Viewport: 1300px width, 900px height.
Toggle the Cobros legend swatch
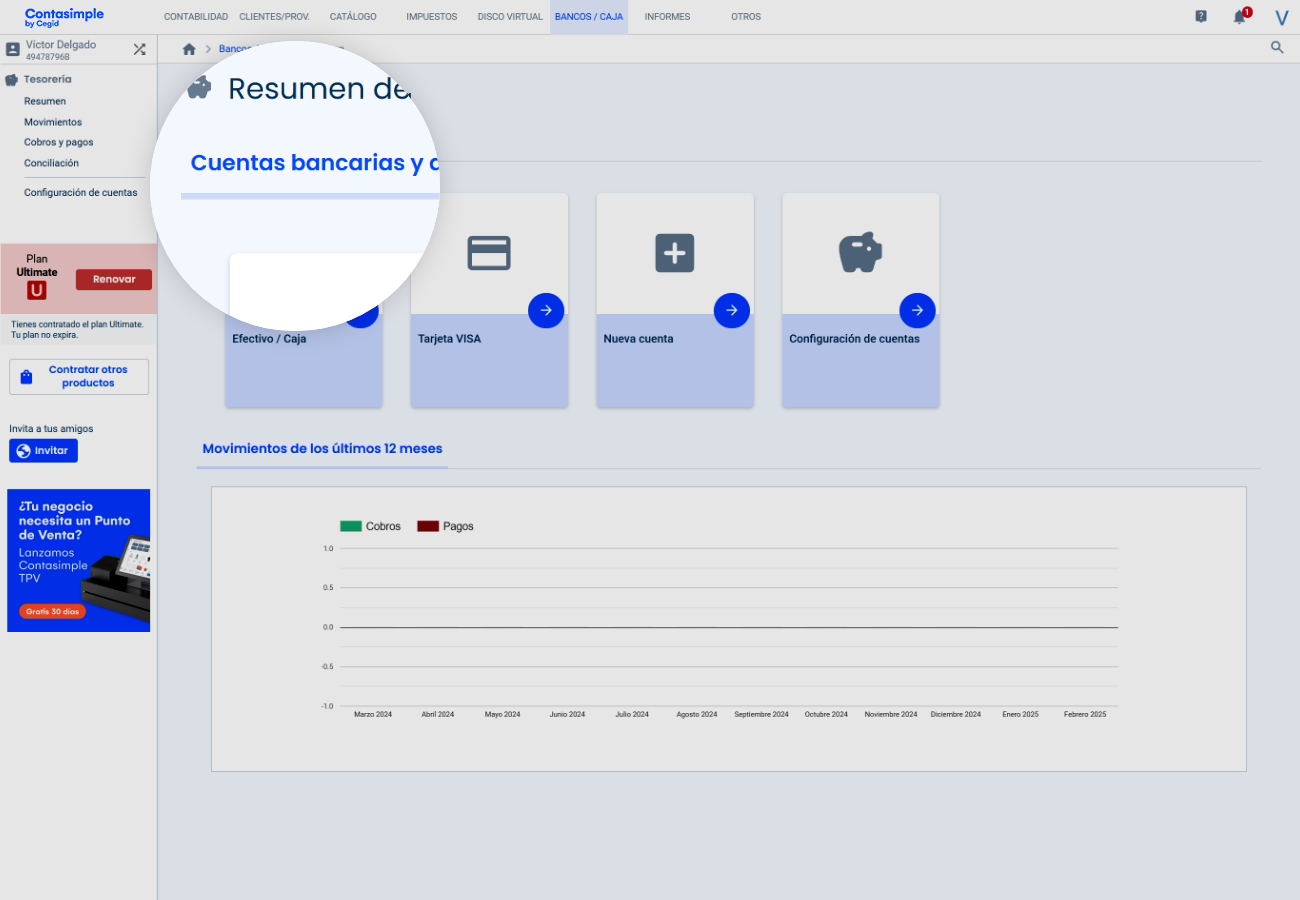[351, 526]
